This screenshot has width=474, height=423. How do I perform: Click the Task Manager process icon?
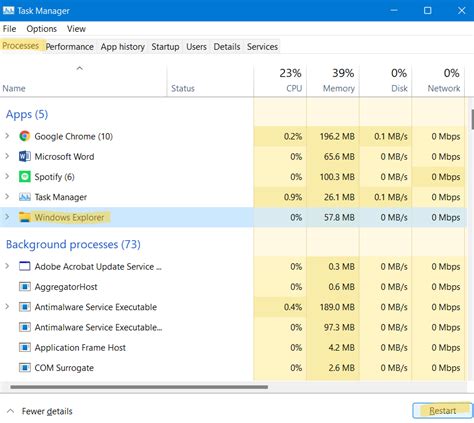pyautogui.click(x=25, y=197)
